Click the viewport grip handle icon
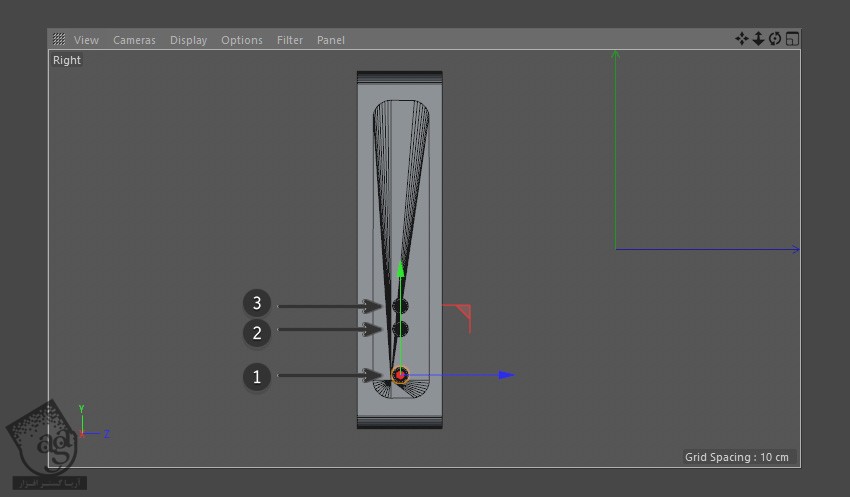 tap(59, 40)
